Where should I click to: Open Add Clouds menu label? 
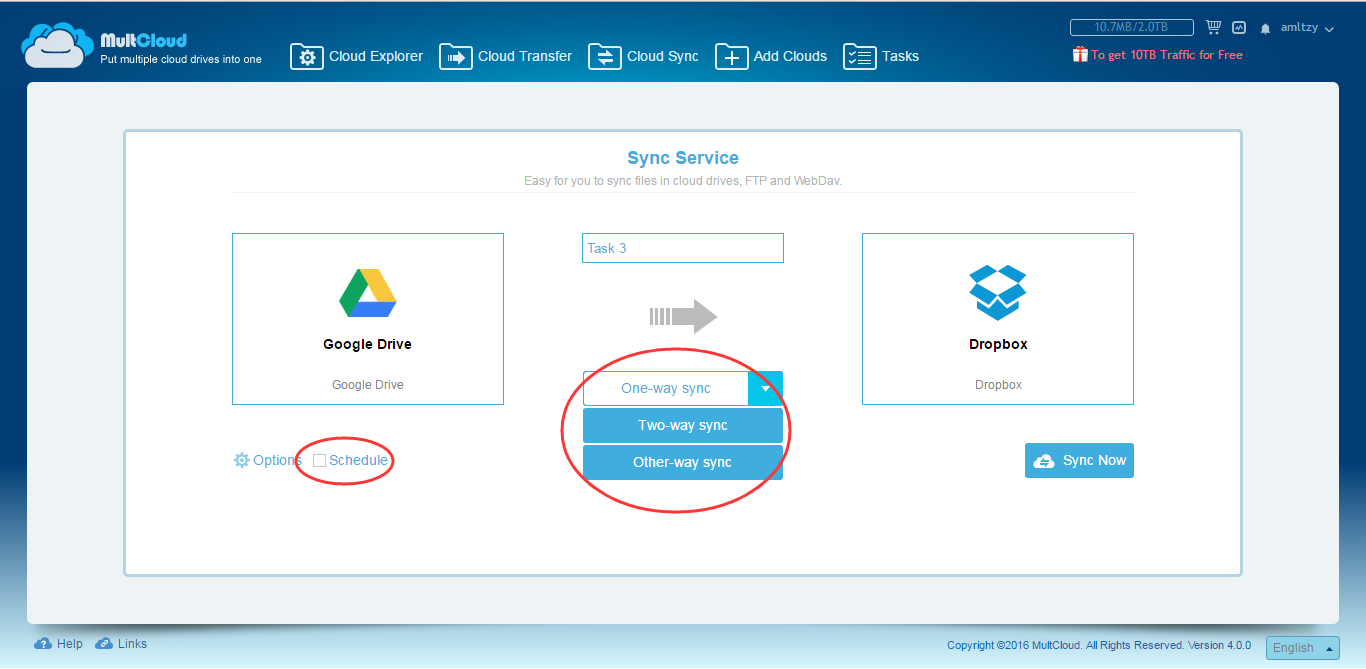[790, 56]
